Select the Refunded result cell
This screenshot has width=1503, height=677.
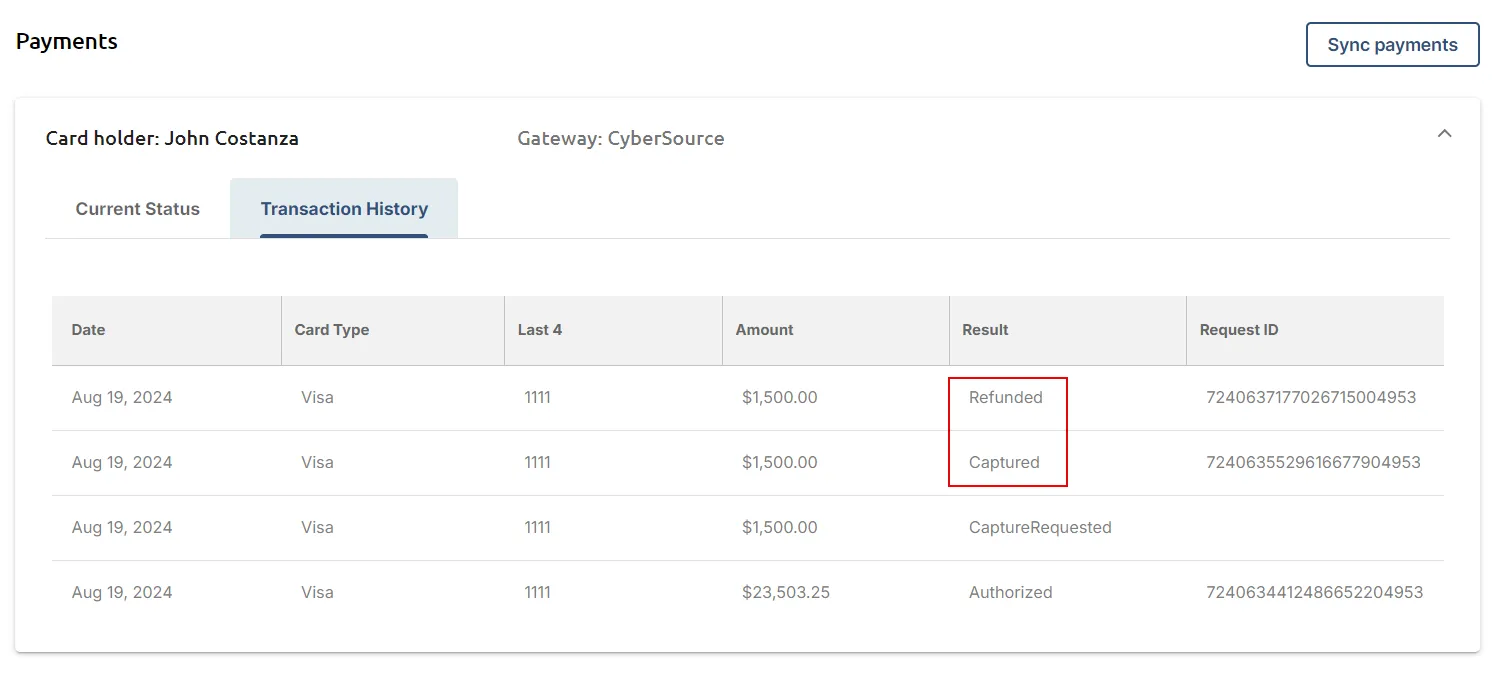(1006, 398)
